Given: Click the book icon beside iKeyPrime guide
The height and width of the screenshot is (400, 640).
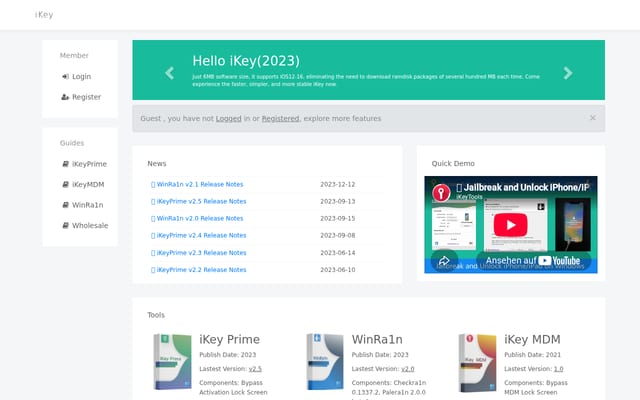Looking at the screenshot, I should click(65, 164).
